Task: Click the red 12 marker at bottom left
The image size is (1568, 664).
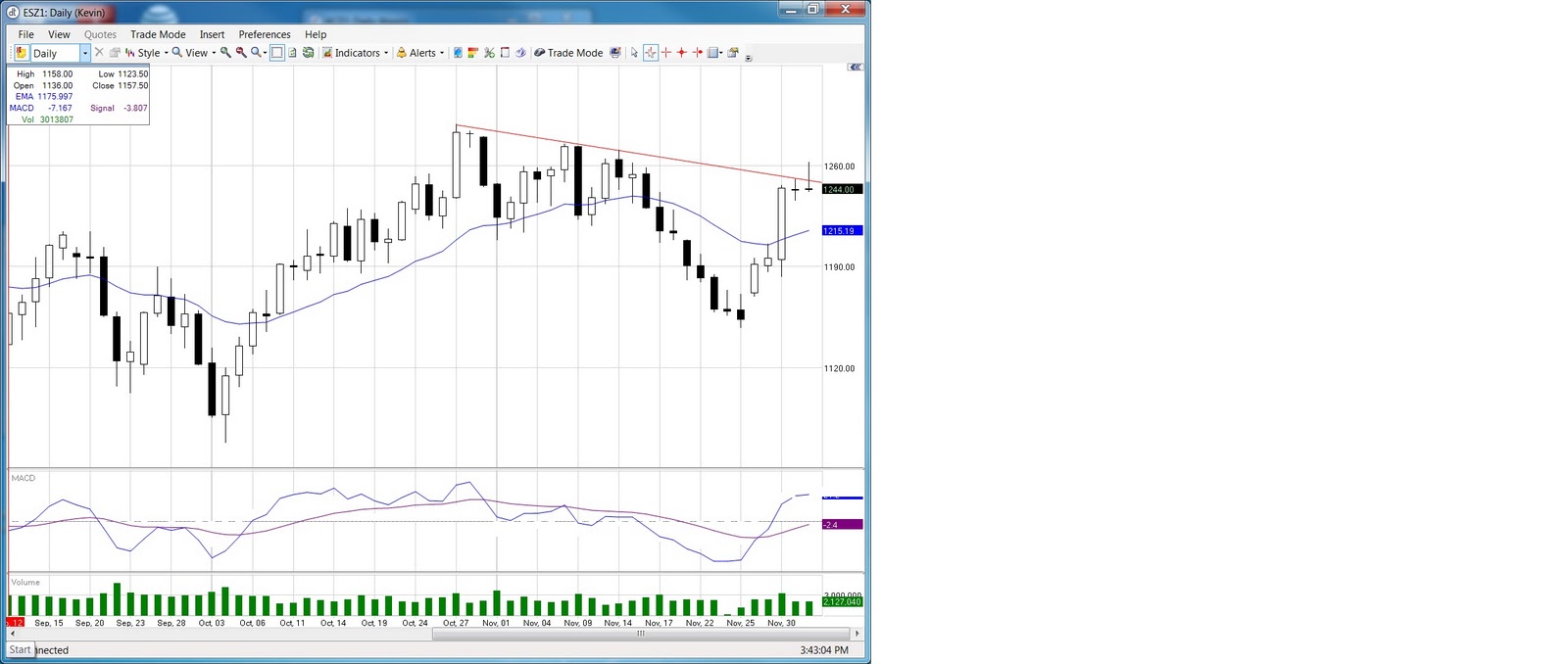Action: point(16,623)
